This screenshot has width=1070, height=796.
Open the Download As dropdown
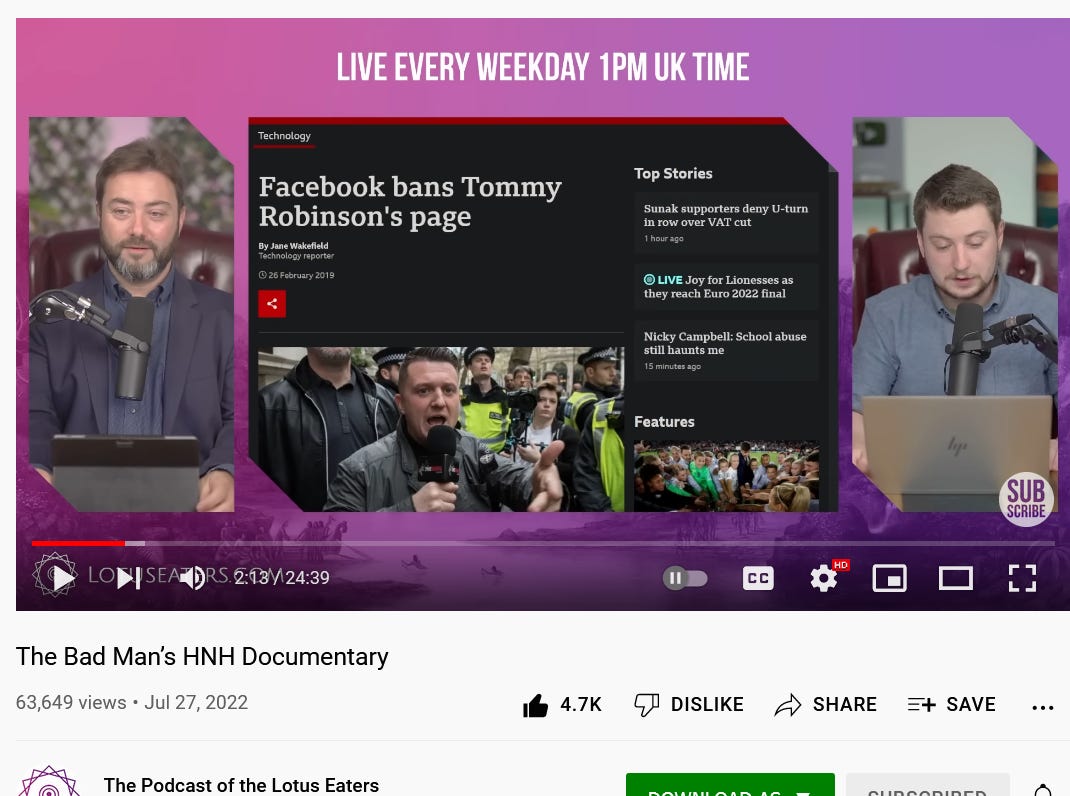730,785
